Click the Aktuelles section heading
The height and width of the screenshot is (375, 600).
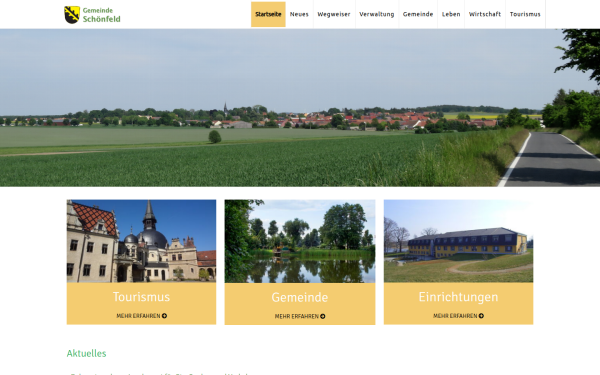(x=86, y=353)
